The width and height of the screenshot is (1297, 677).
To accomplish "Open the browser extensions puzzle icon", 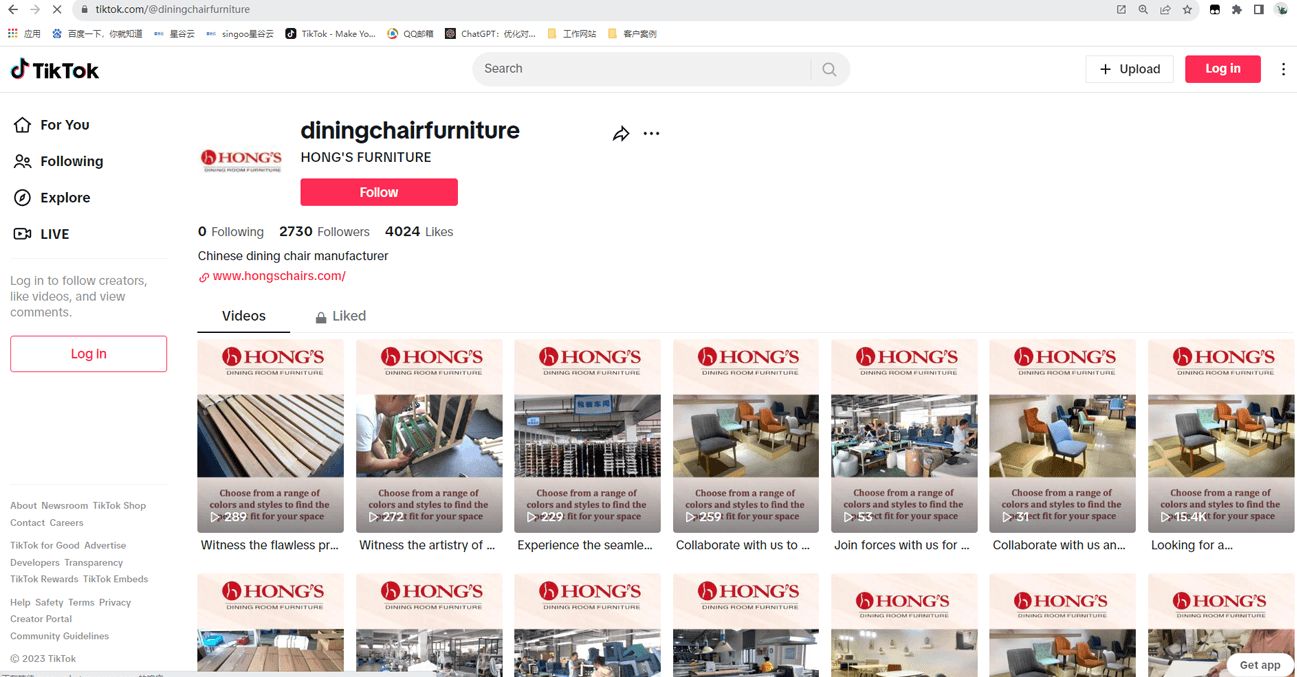I will 1236,10.
